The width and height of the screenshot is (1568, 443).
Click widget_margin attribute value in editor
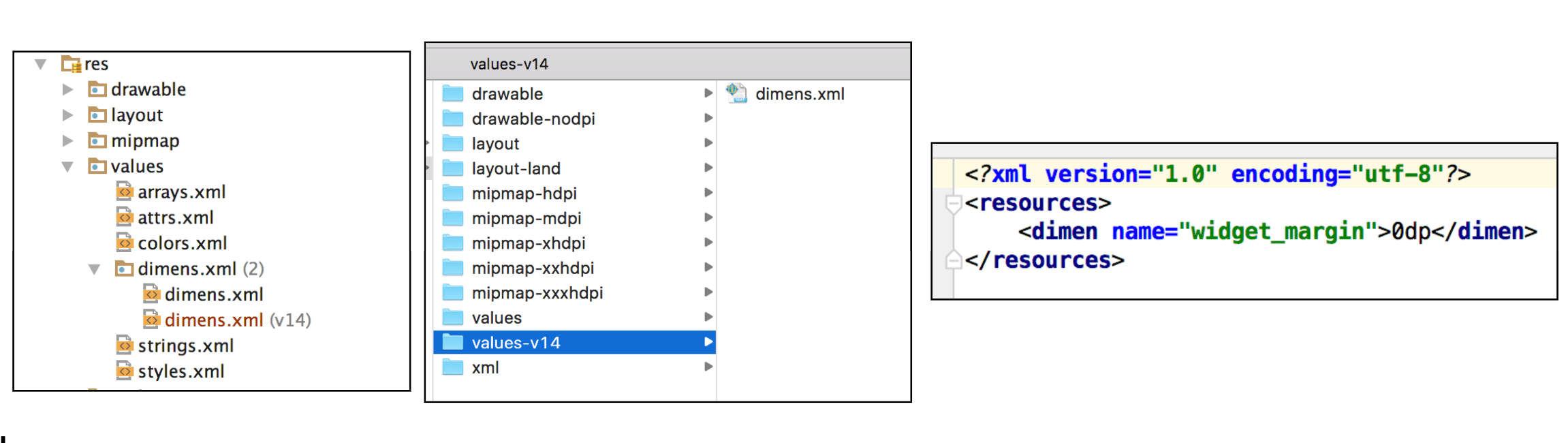(x=1276, y=232)
